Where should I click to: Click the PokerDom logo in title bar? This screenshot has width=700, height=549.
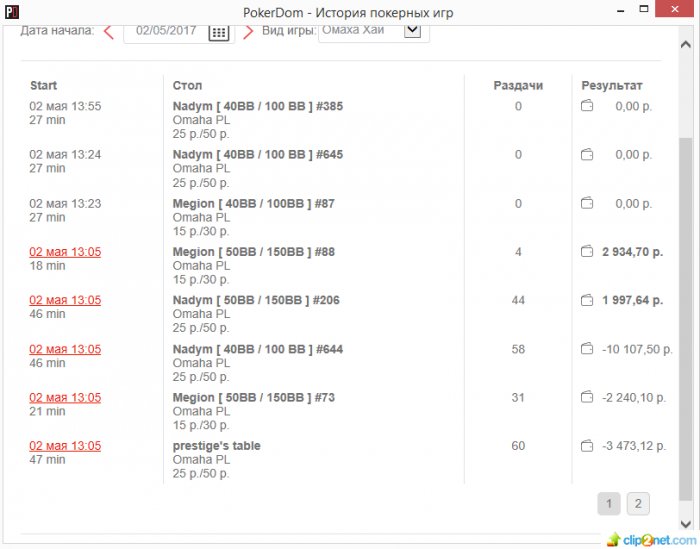click(12, 12)
